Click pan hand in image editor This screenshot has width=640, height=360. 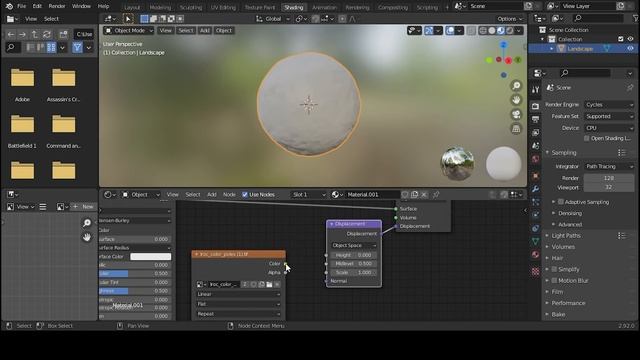(87, 237)
